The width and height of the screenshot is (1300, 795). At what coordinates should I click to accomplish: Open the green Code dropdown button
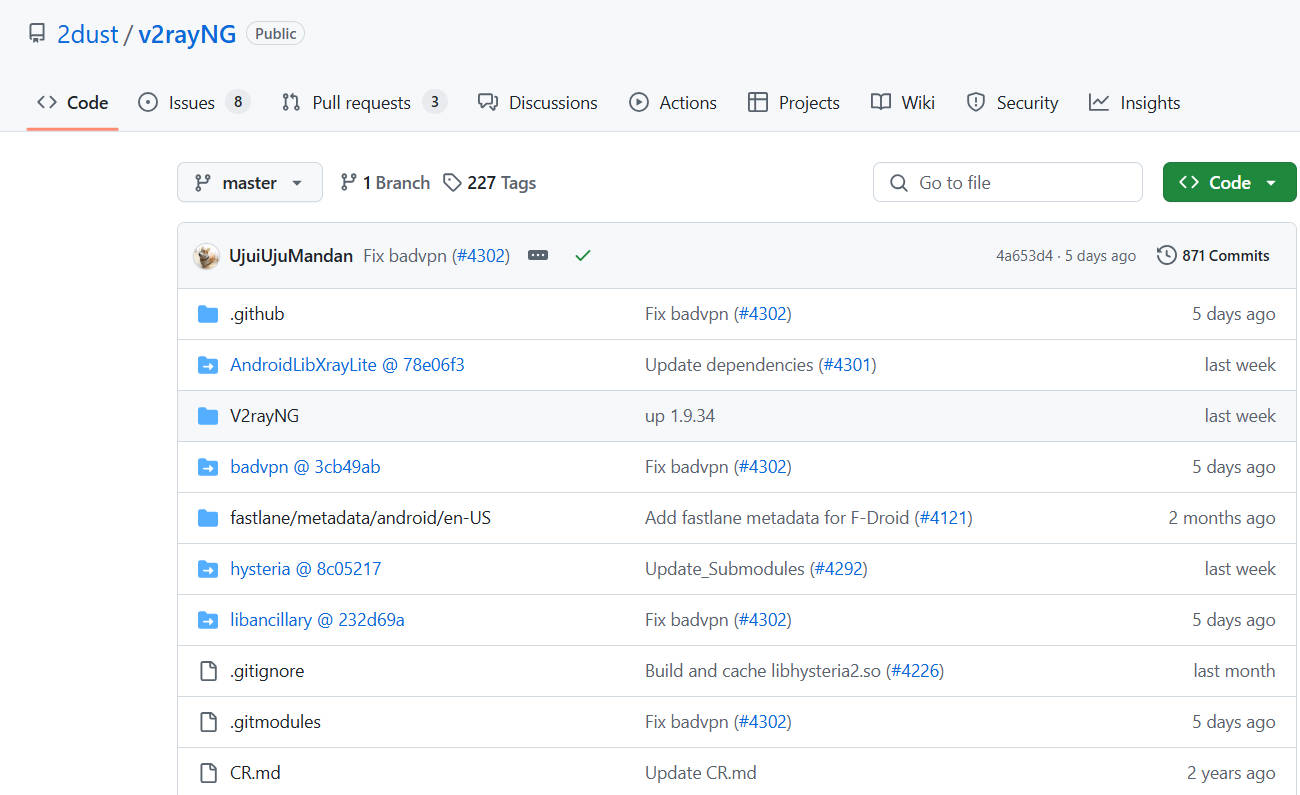coord(1229,183)
